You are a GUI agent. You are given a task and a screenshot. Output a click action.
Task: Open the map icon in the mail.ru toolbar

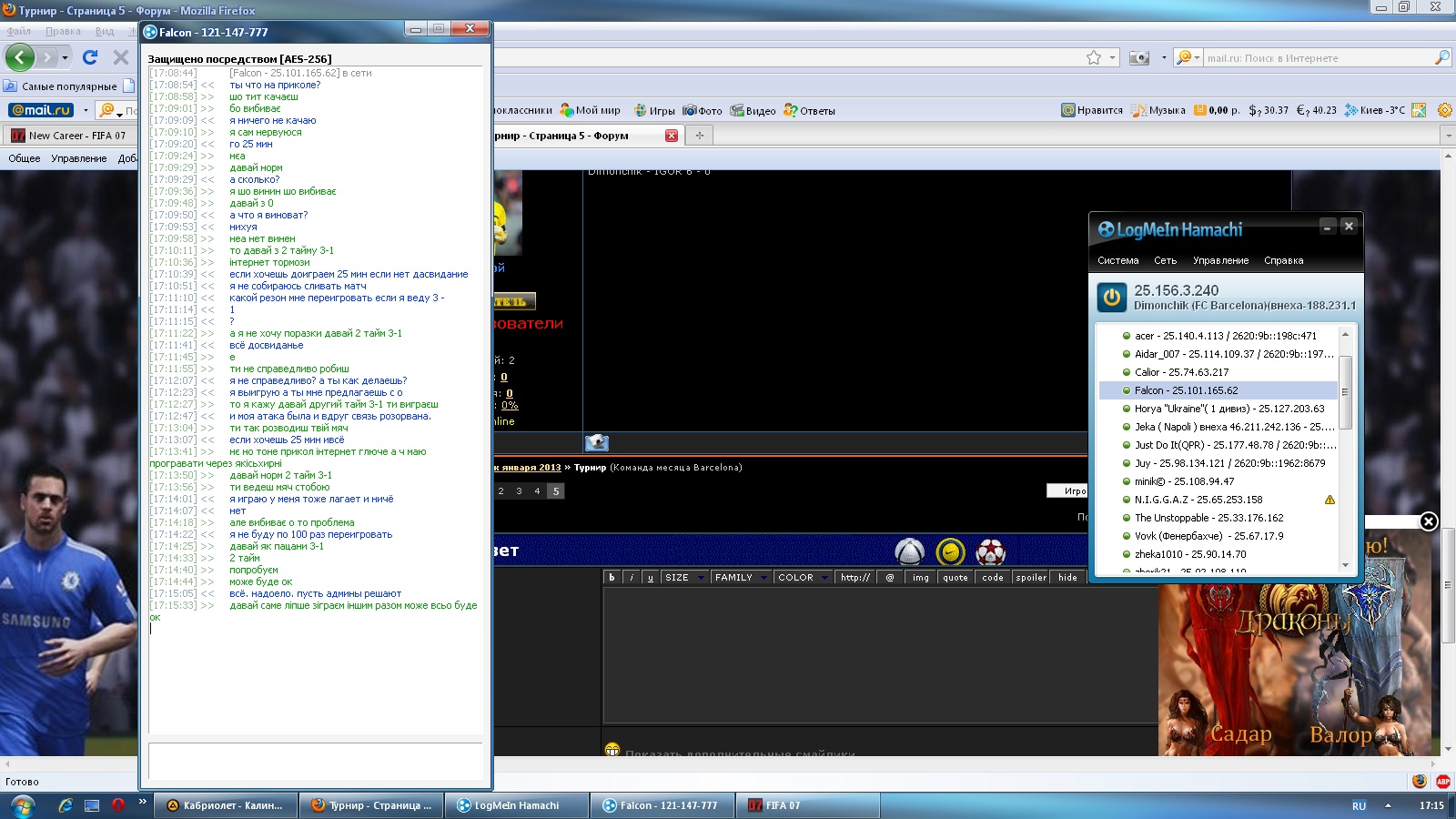click(1419, 110)
